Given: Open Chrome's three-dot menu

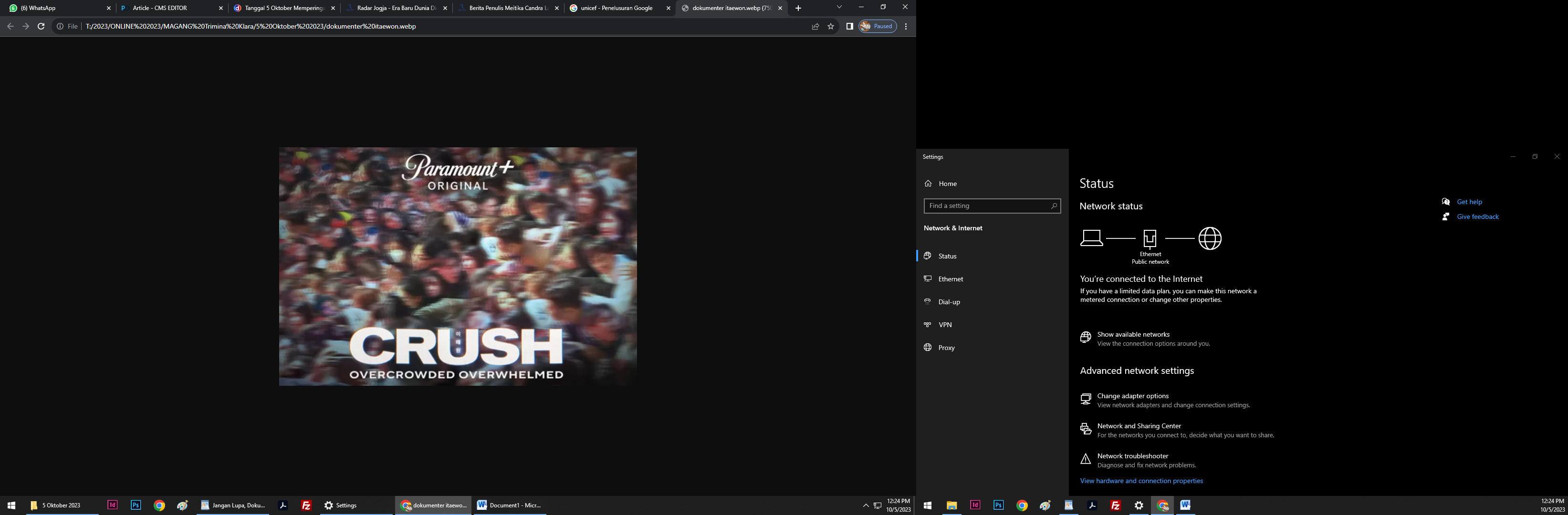Looking at the screenshot, I should pyautogui.click(x=906, y=26).
